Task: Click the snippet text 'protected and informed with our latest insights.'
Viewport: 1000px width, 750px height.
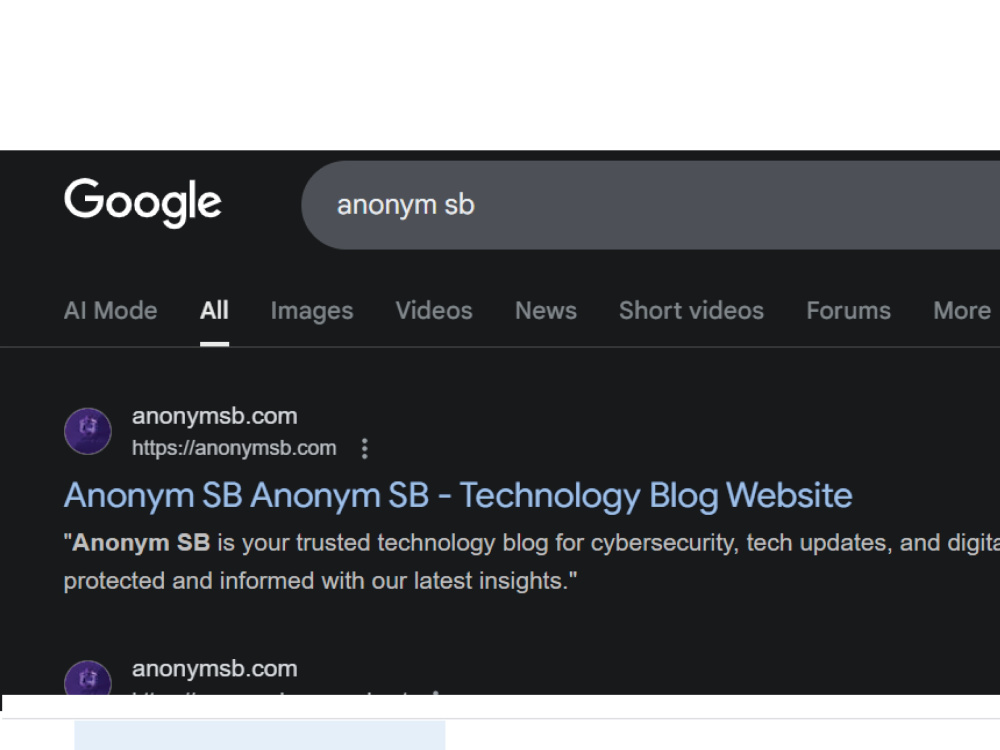Action: 320,581
